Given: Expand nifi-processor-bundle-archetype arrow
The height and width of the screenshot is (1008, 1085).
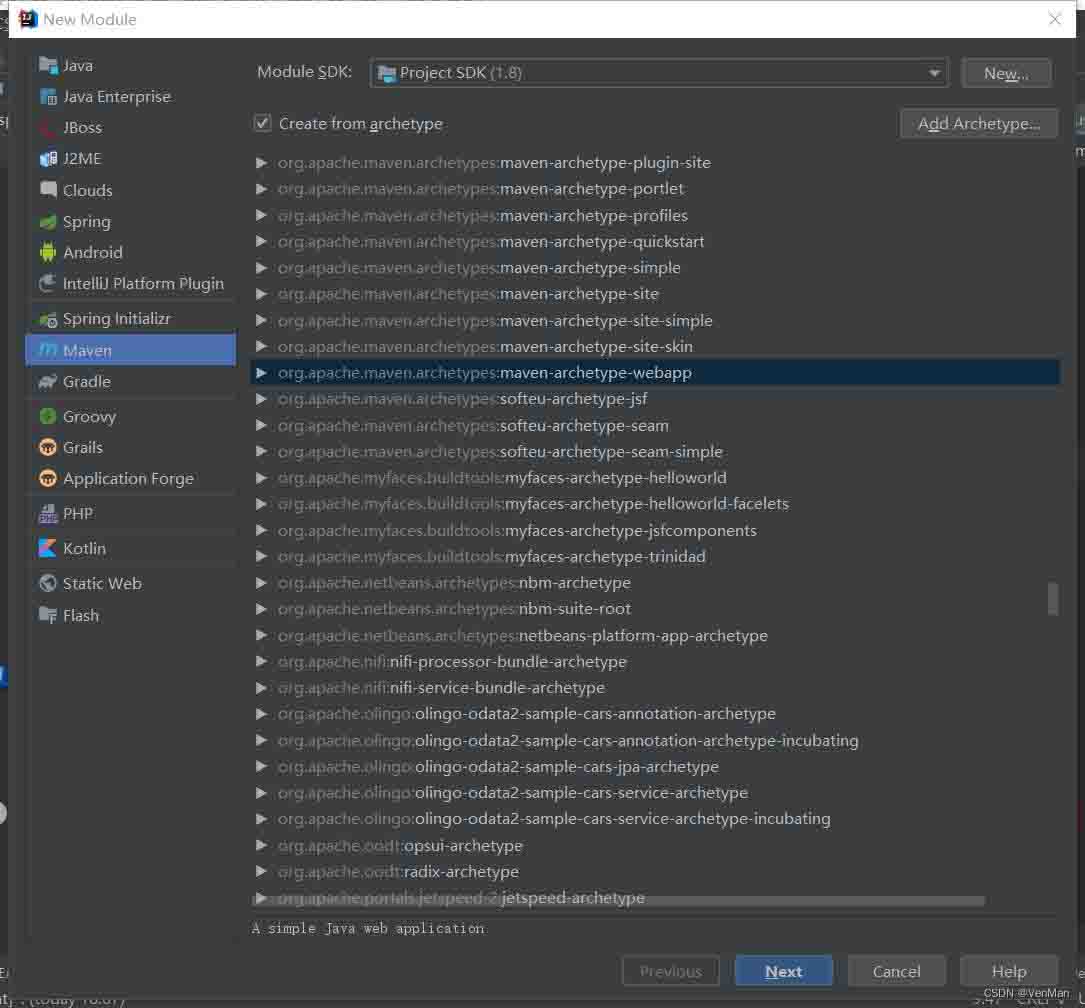Looking at the screenshot, I should coord(261,662).
